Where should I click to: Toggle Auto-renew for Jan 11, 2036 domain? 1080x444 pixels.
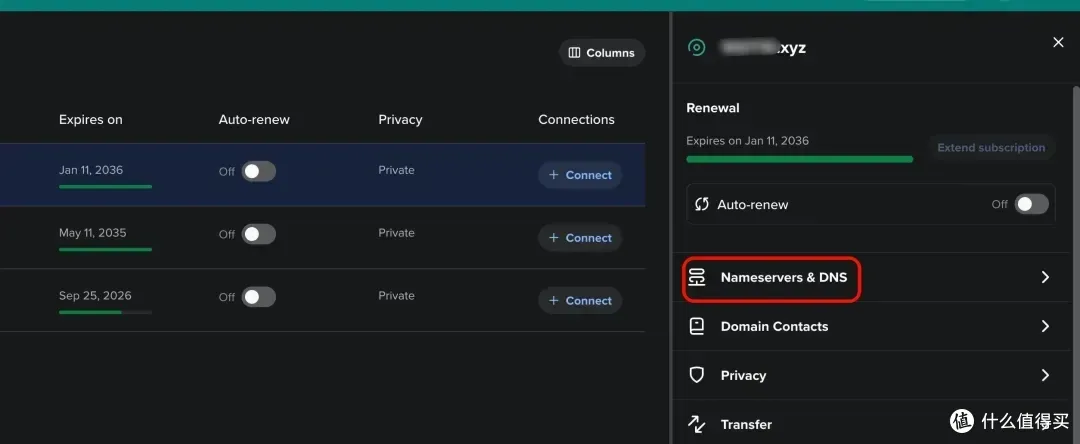tap(258, 171)
